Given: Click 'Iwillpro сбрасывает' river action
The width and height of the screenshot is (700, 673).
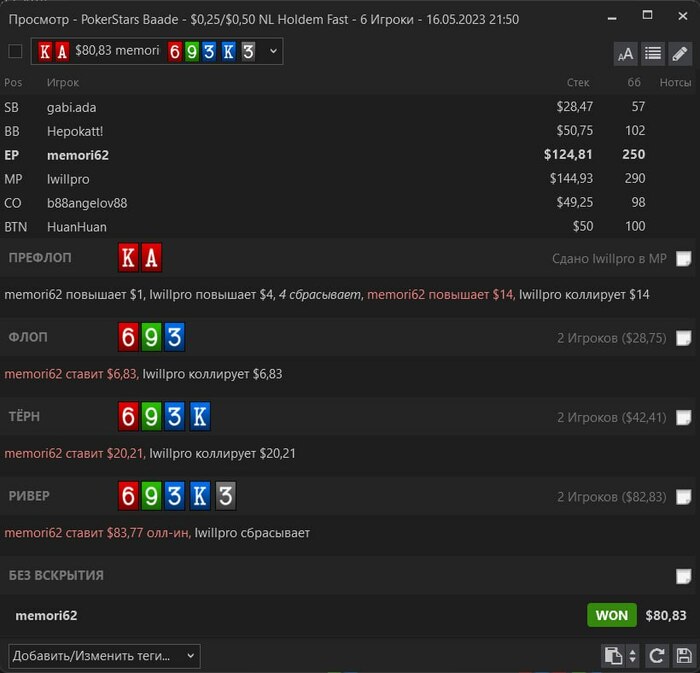Looking at the screenshot, I should 252,533.
